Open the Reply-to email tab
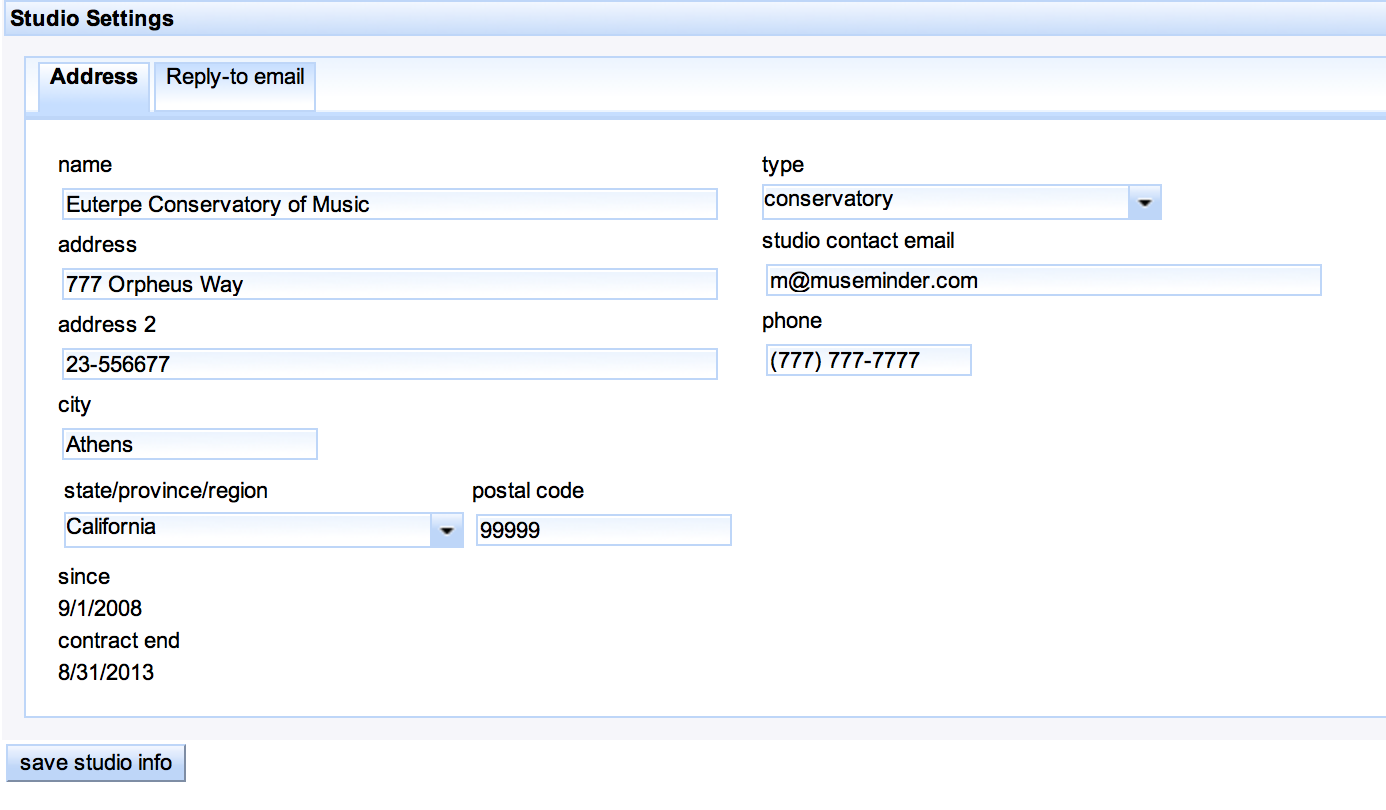The image size is (1386, 810). (235, 77)
